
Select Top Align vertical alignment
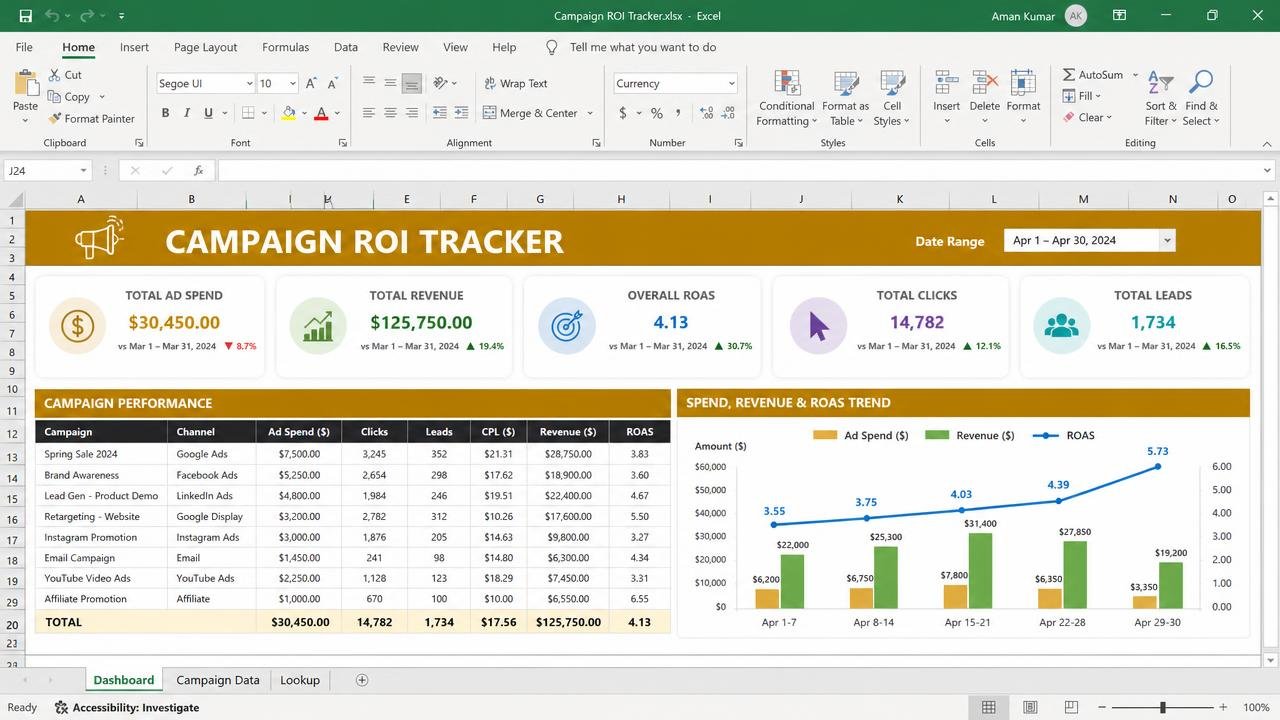point(369,83)
